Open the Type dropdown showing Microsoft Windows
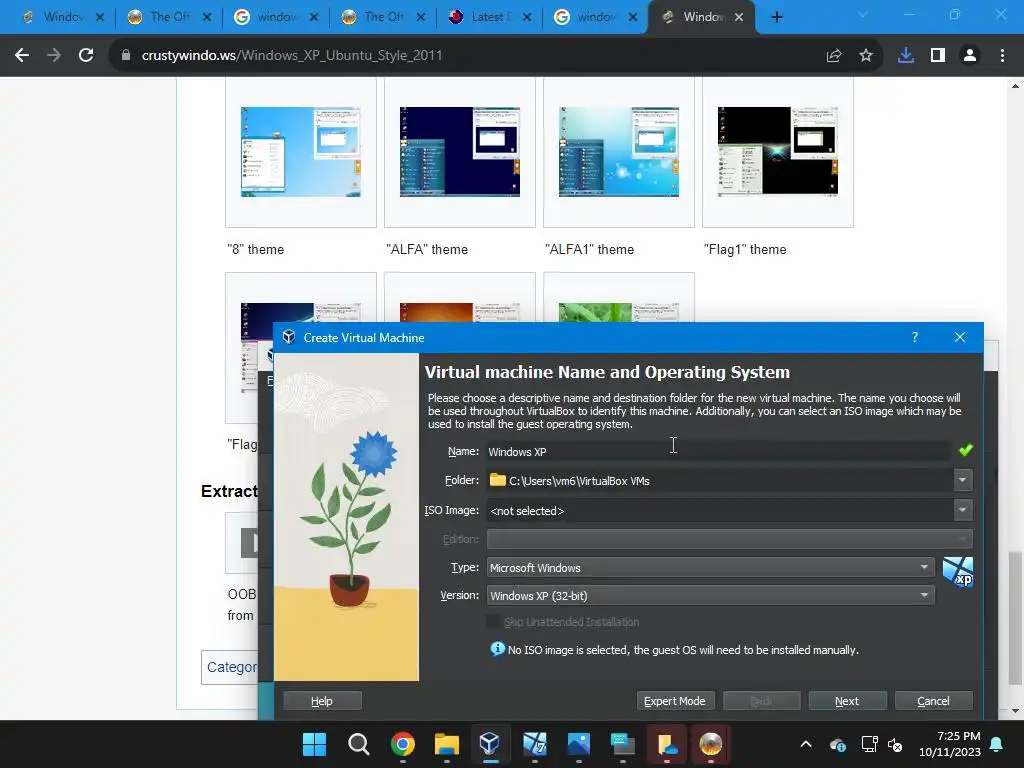This screenshot has width=1024, height=768. pyautogui.click(x=710, y=568)
